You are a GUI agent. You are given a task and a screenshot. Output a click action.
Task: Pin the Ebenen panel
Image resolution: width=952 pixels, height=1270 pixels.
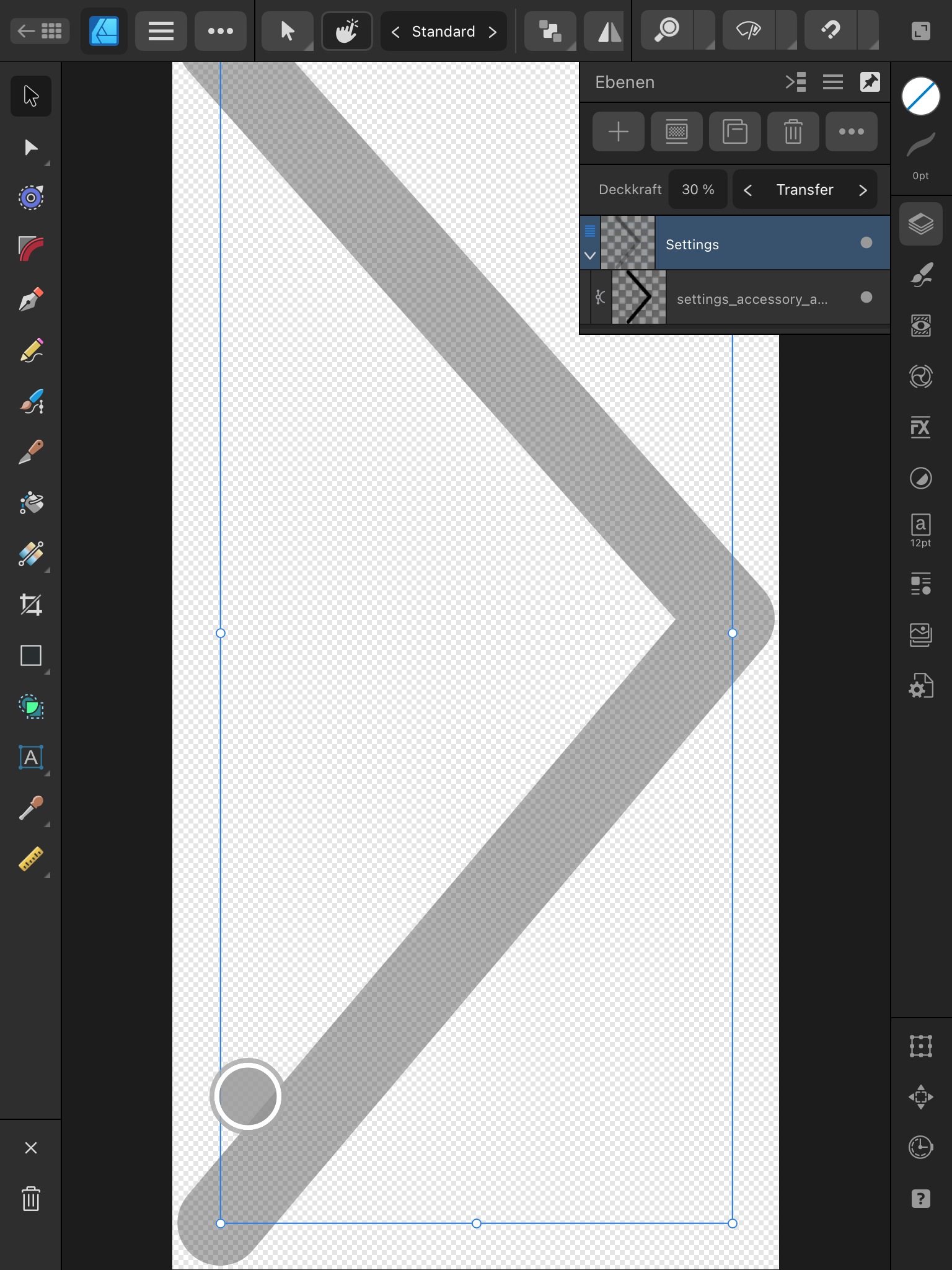coord(870,82)
